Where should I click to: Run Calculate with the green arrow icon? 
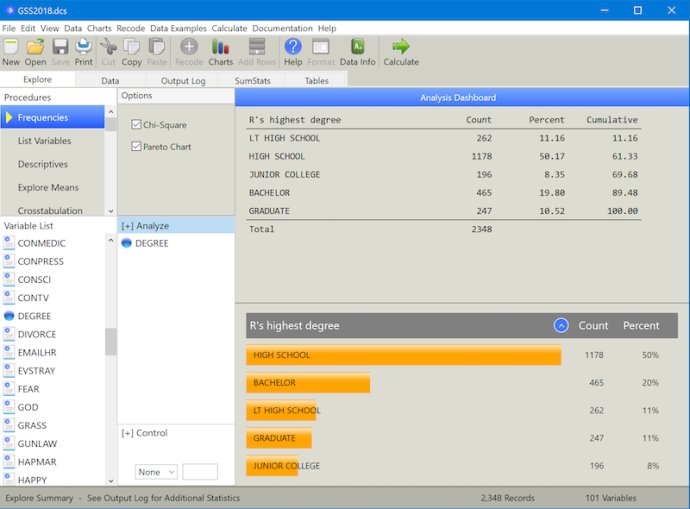click(401, 47)
